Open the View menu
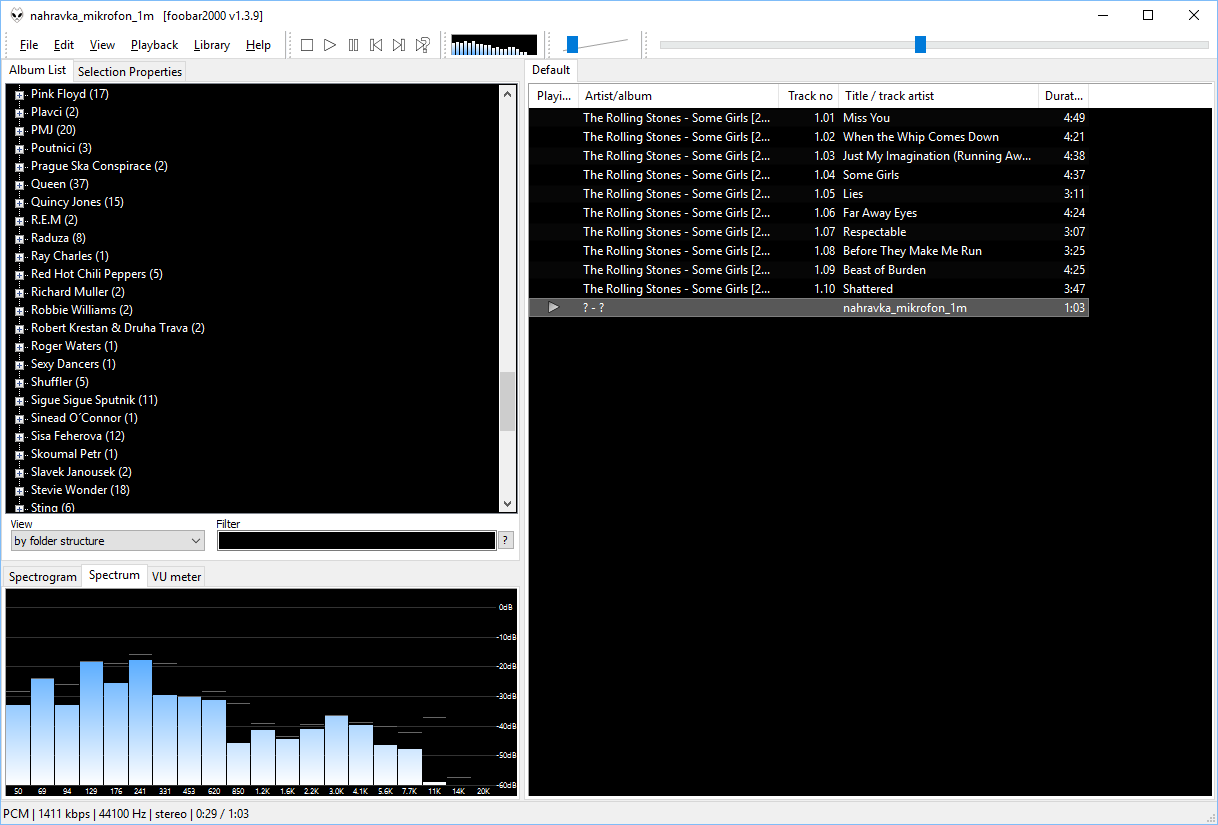This screenshot has height=825, width=1218. tap(102, 45)
